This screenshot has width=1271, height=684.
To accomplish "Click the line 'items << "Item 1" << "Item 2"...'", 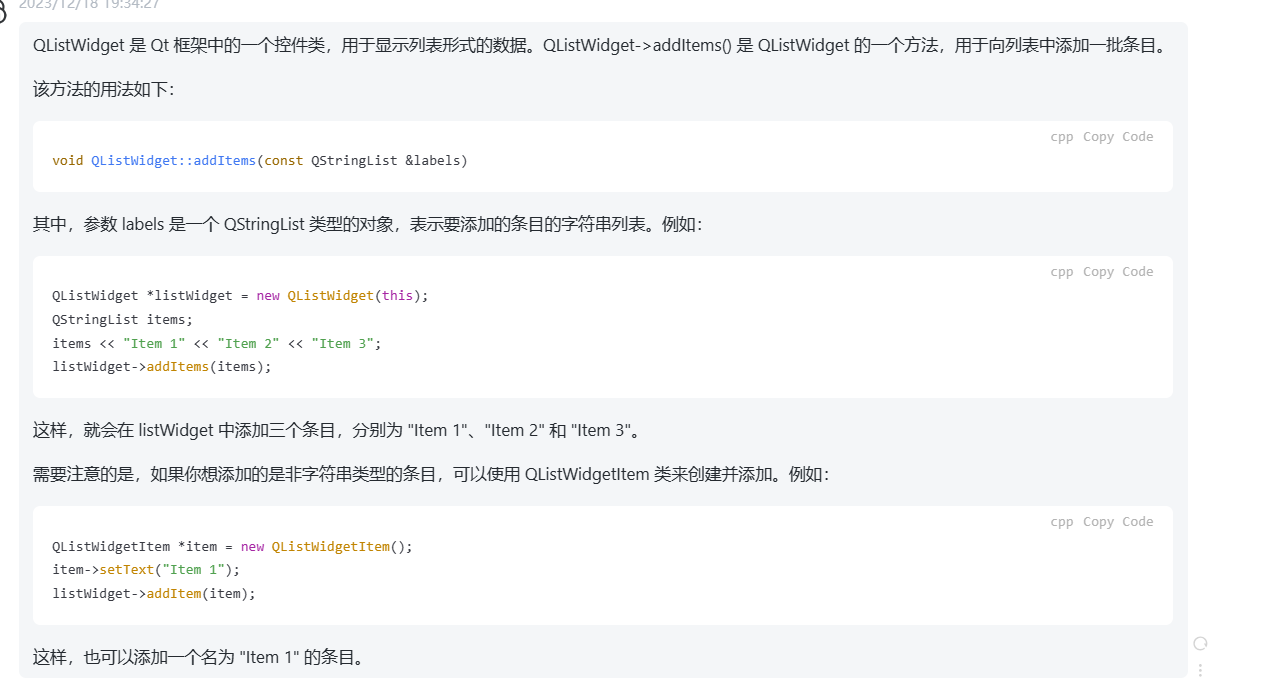I will pyautogui.click(x=217, y=343).
